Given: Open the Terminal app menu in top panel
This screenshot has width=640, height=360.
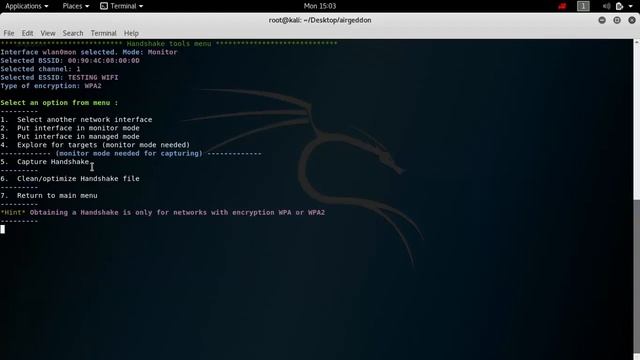Looking at the screenshot, I should pyautogui.click(x=122, y=6).
